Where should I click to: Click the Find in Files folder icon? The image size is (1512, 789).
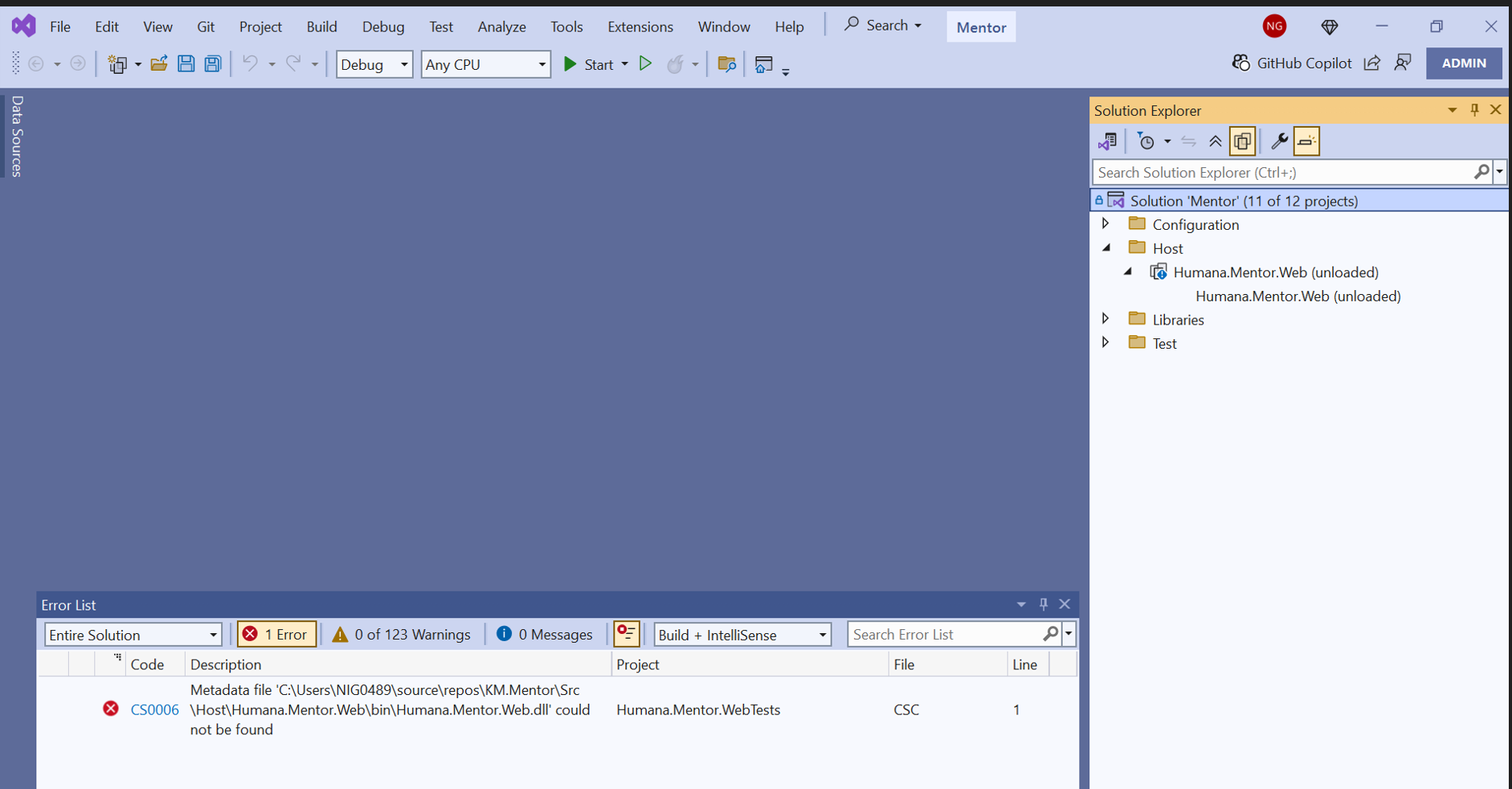(x=726, y=63)
